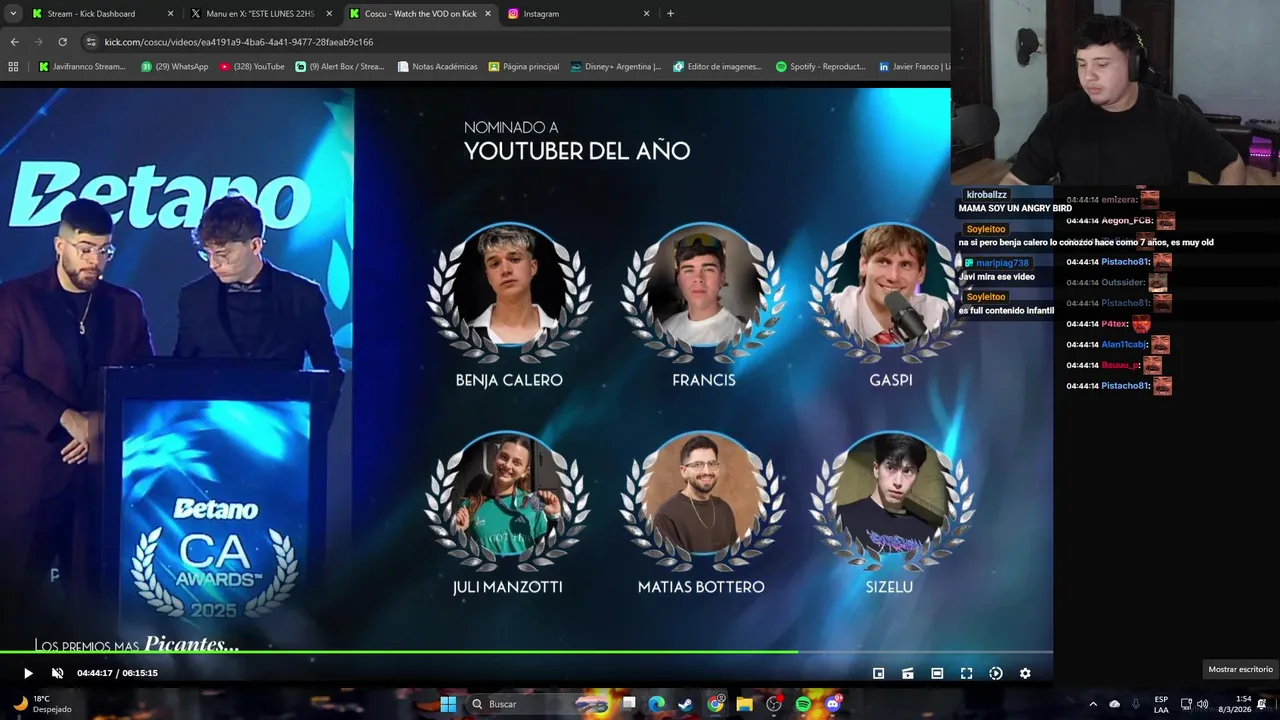Open Steam from taskbar
The height and width of the screenshot is (720, 1280).
[685, 704]
